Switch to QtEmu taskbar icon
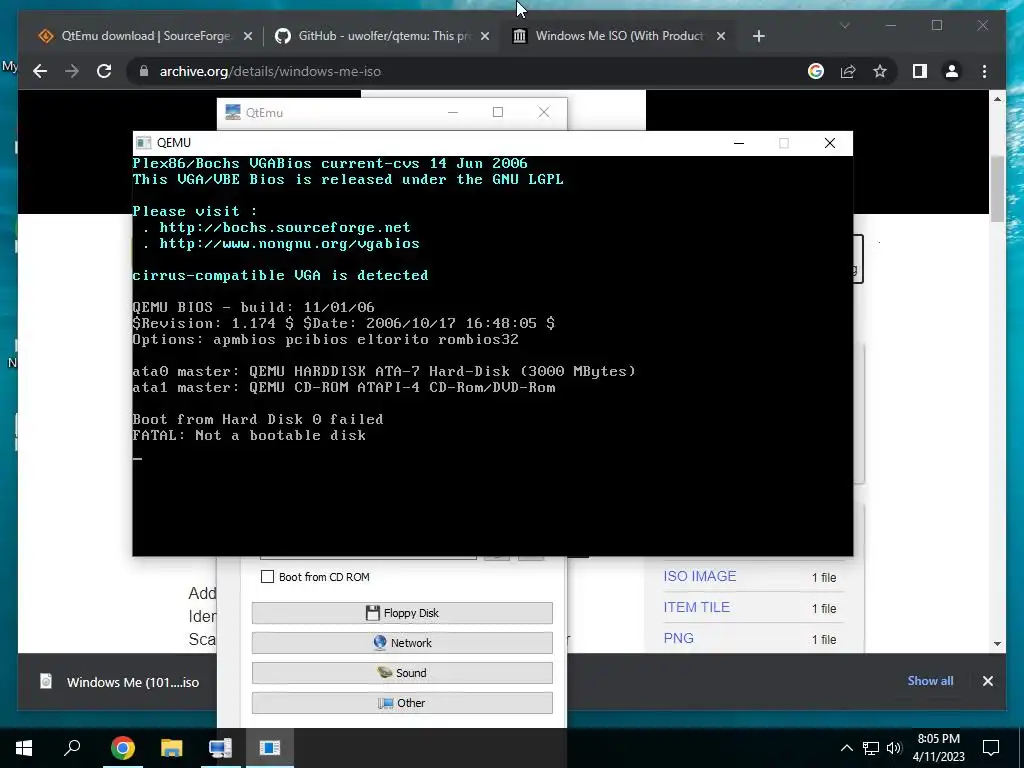Screen dimensions: 1024x768 click(221, 748)
